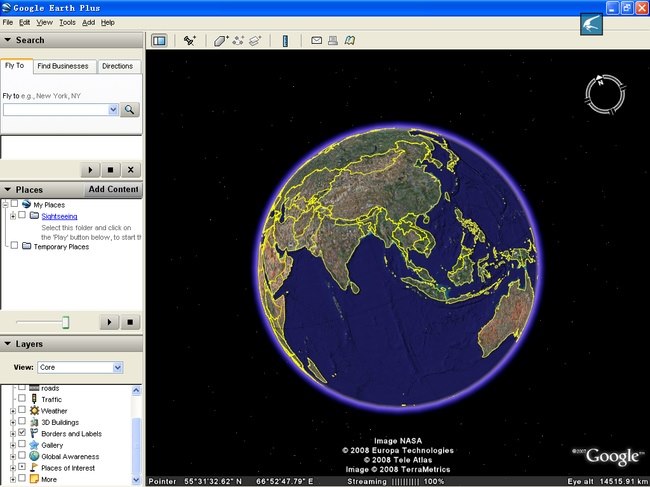Collapse the Places panel
The image size is (650, 487).
(x=7, y=189)
